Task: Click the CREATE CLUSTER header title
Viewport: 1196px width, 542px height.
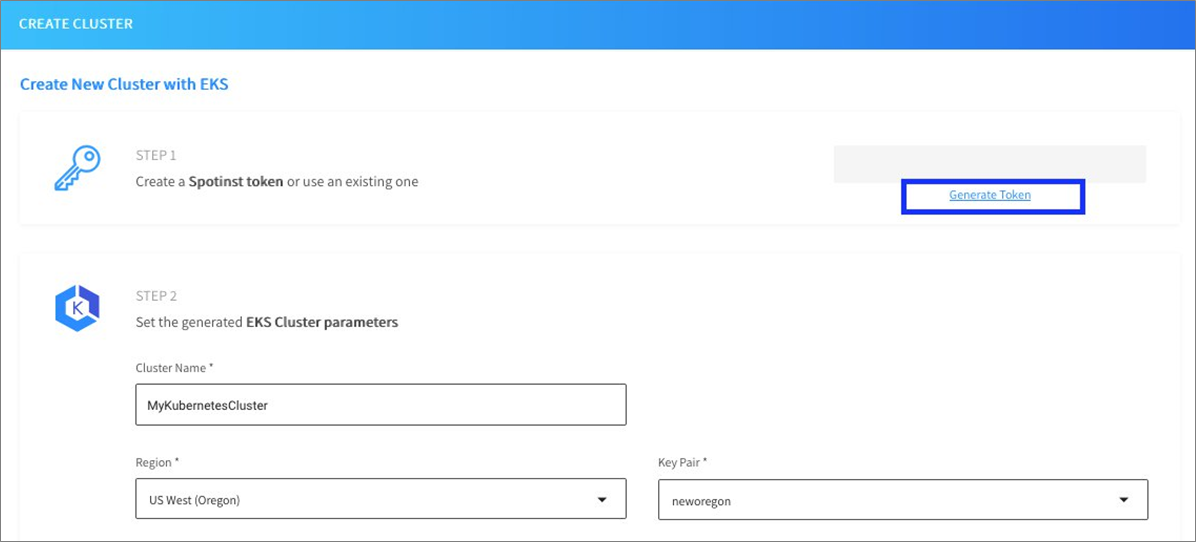Action: point(76,24)
